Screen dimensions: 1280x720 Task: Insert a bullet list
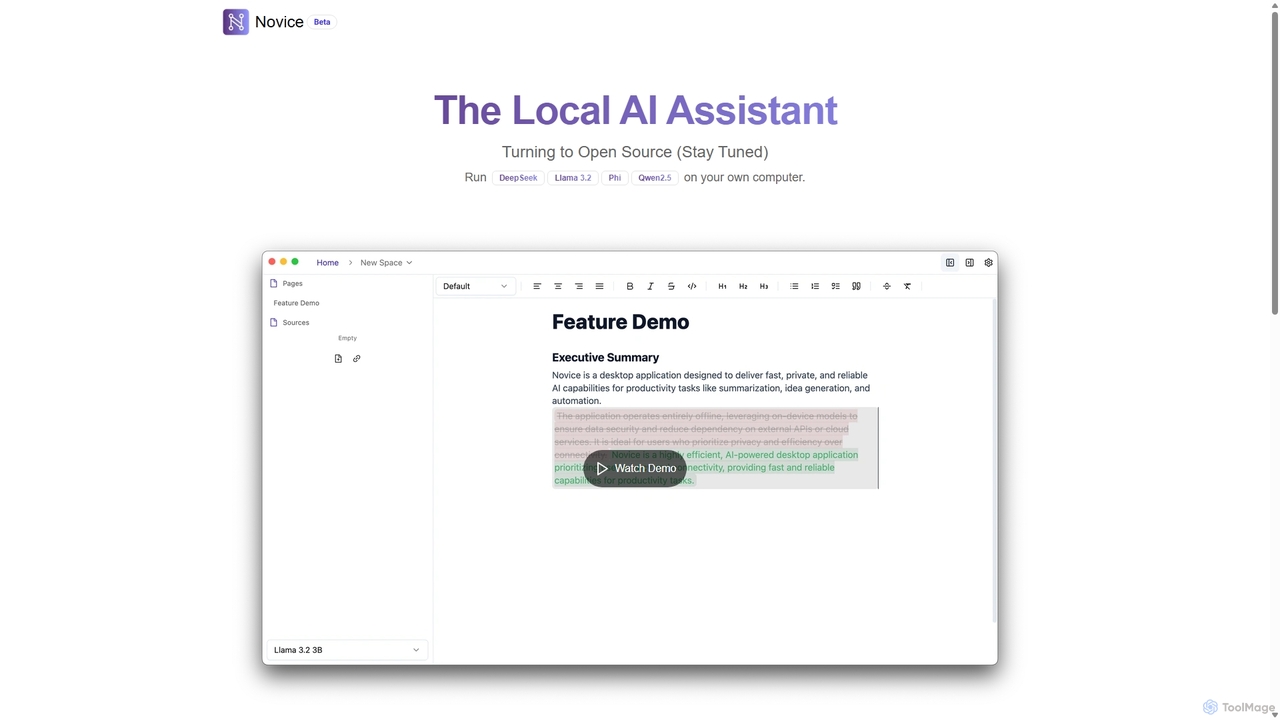[794, 286]
